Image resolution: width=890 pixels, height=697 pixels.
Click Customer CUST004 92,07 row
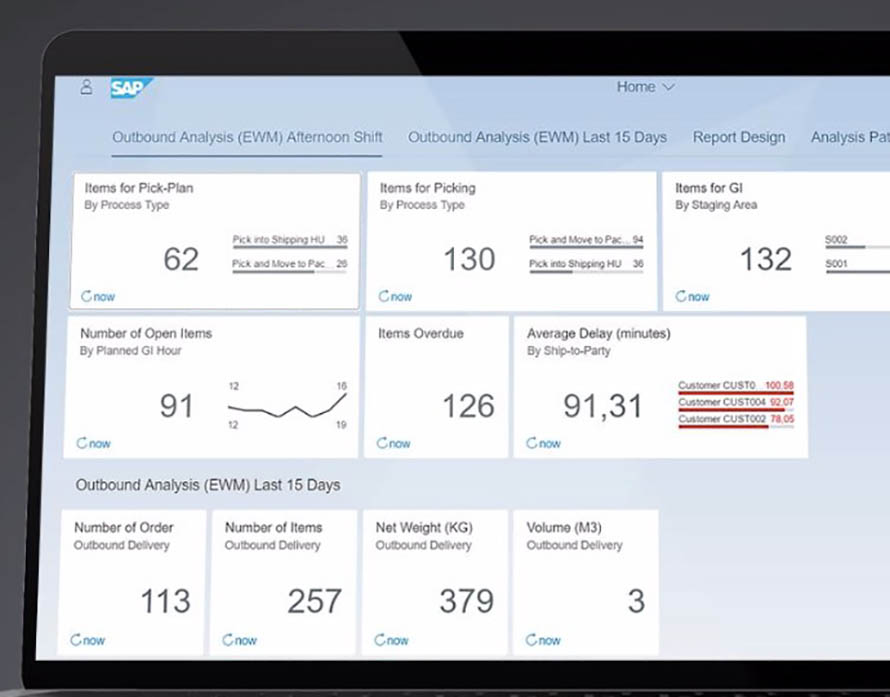pos(736,404)
